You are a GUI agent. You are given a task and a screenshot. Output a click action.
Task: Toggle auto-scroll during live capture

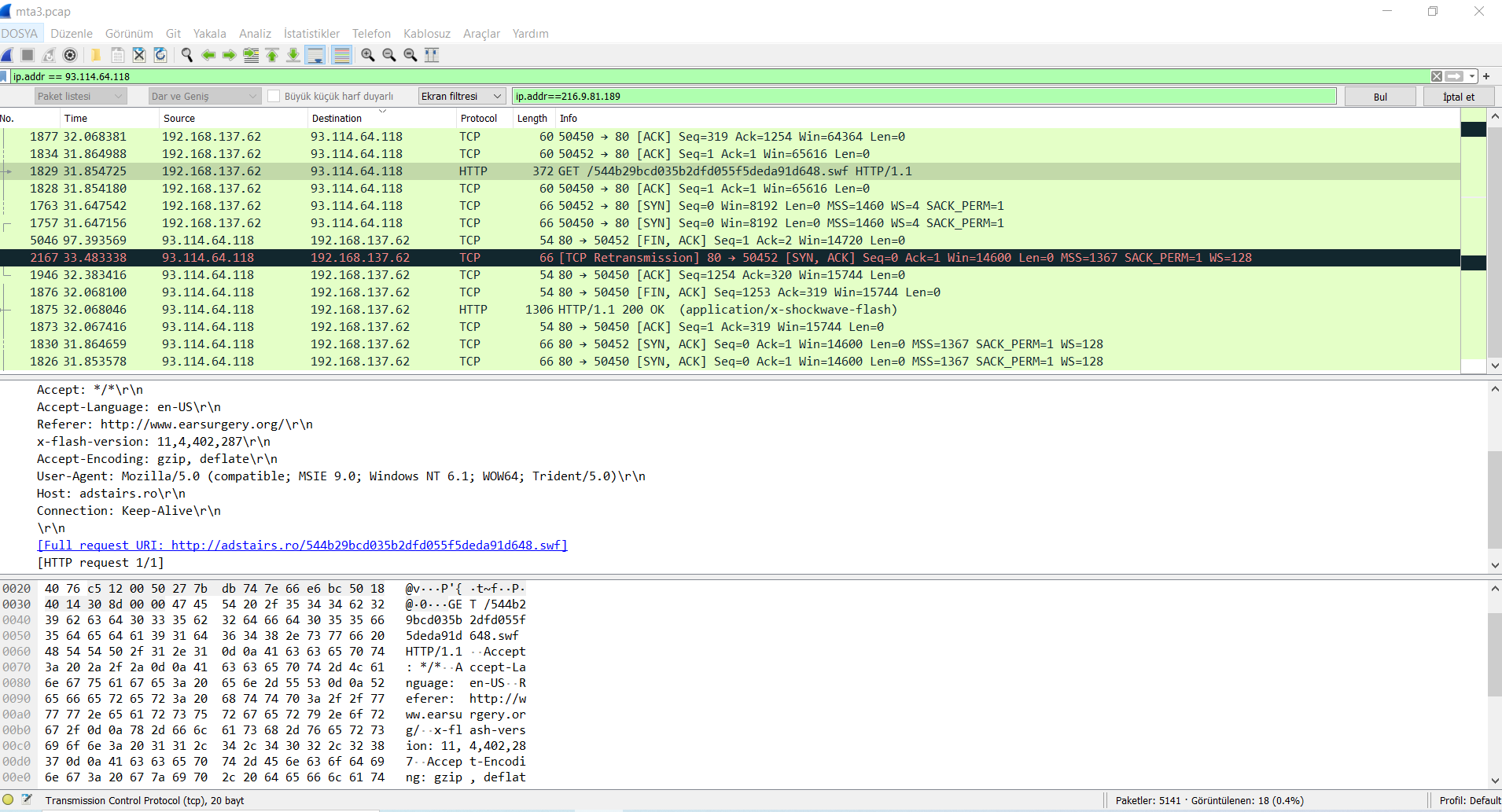(x=315, y=55)
